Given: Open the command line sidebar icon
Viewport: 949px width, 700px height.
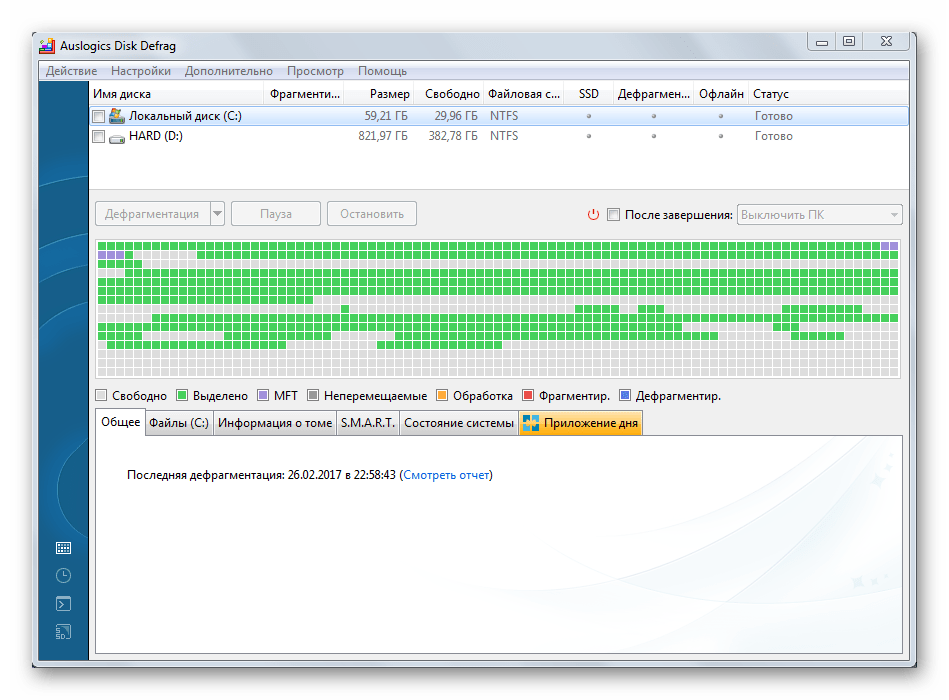Looking at the screenshot, I should tap(63, 604).
